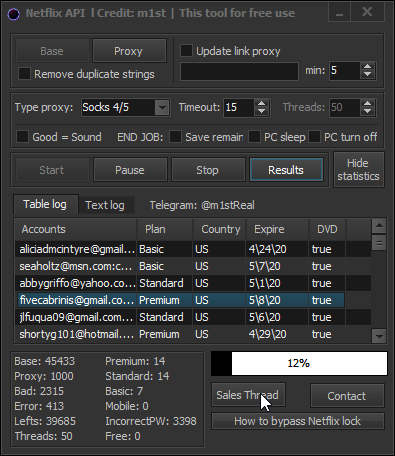
Task: Open the Sales Thread link button
Action: click(x=248, y=395)
